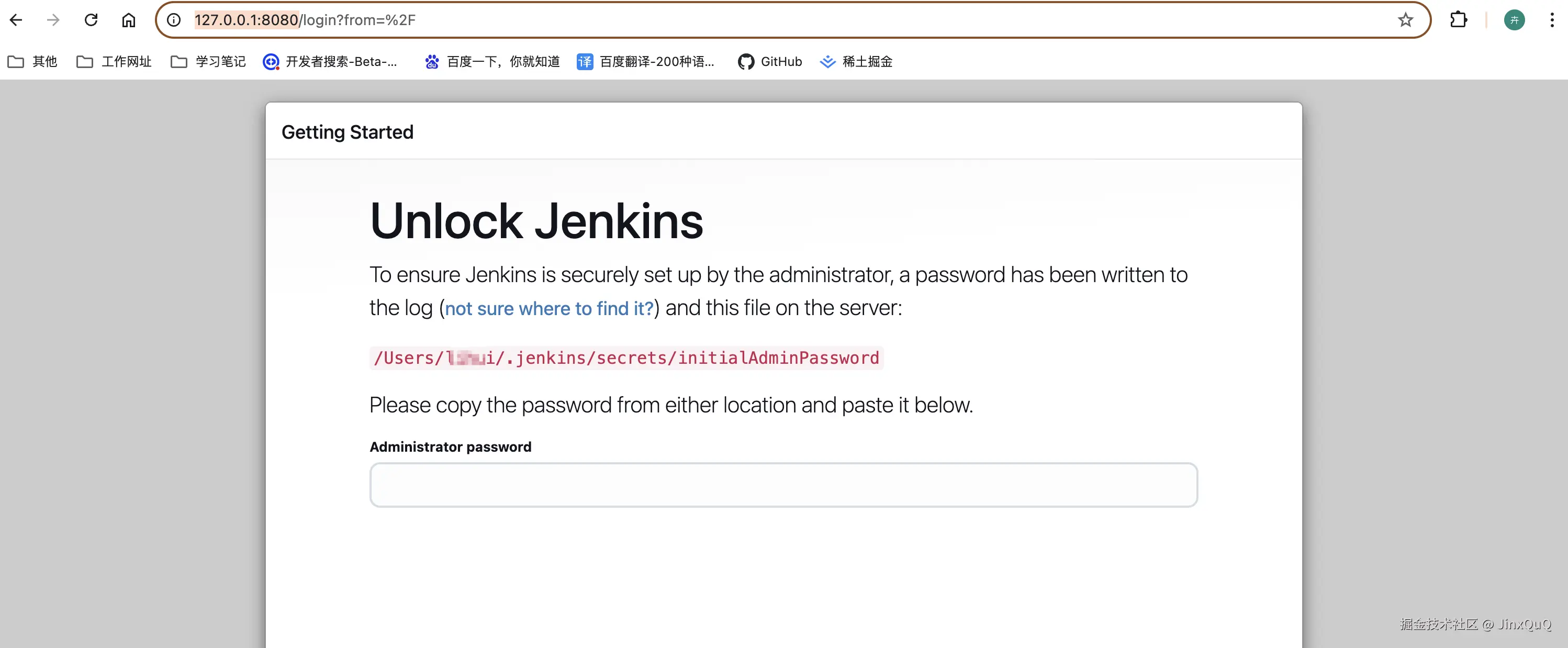Click the highlighted URL in the address bar
The image size is (1568, 648).
tap(245, 19)
